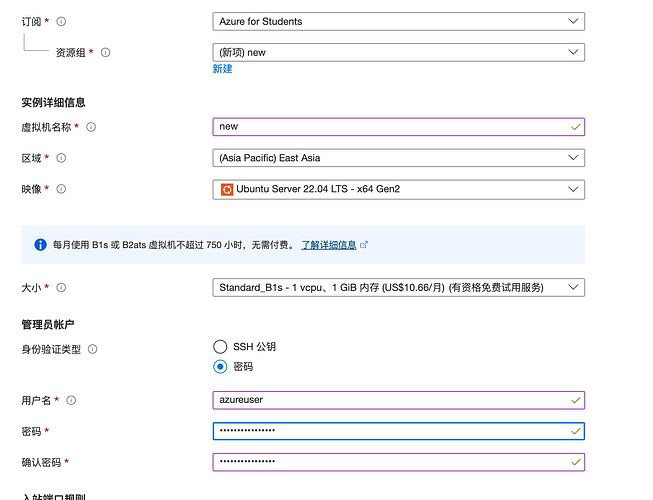Viewport: 653px width, 500px height.
Task: Click 新建 link under resource group
Action: coord(222,69)
